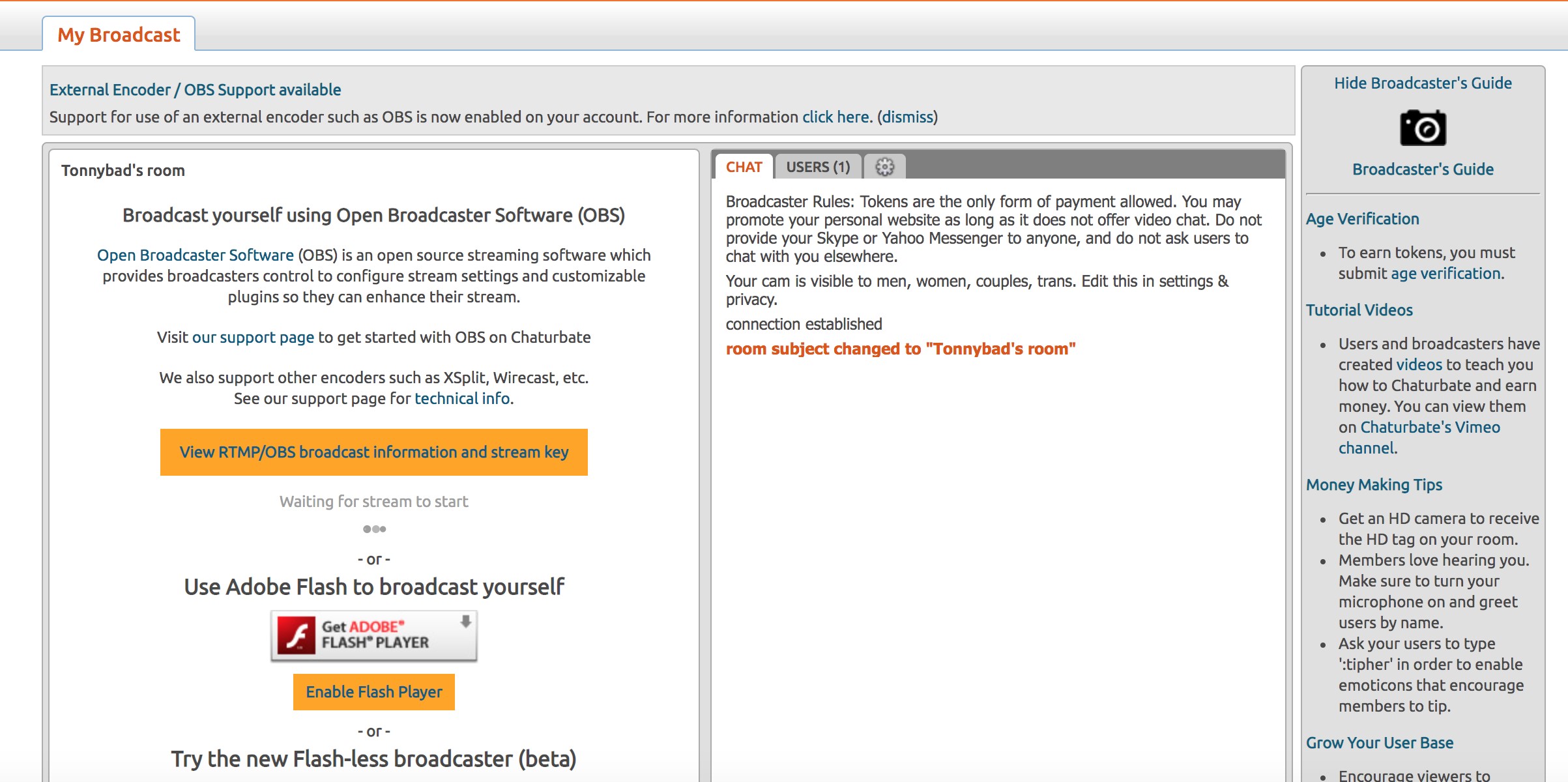Dismiss the External Encoder OBS notification
The width and height of the screenshot is (1568, 782).
coord(906,117)
